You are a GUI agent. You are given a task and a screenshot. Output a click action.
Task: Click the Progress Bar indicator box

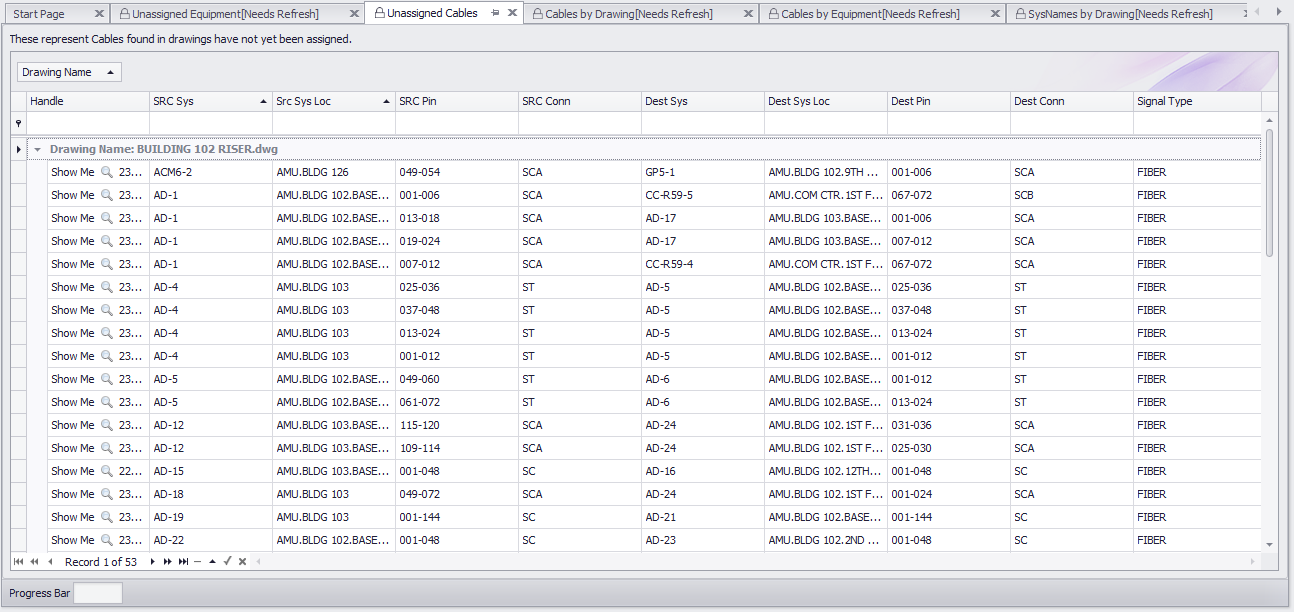98,593
